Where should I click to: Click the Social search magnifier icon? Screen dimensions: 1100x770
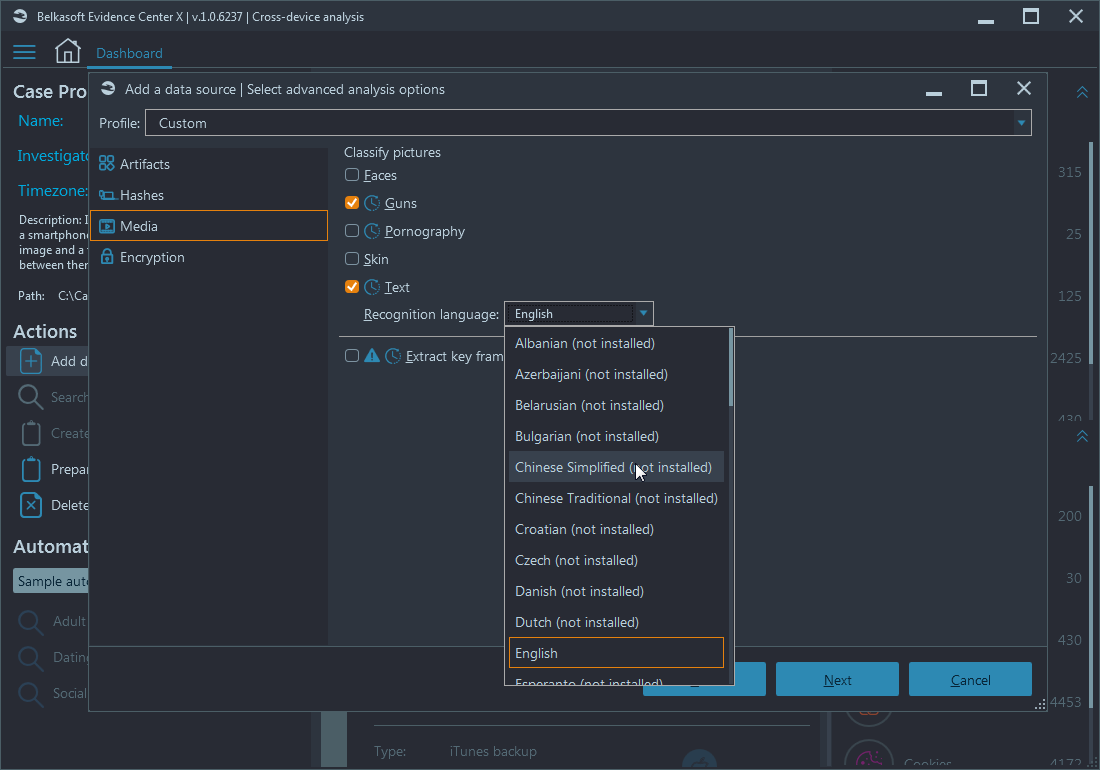(x=30, y=694)
